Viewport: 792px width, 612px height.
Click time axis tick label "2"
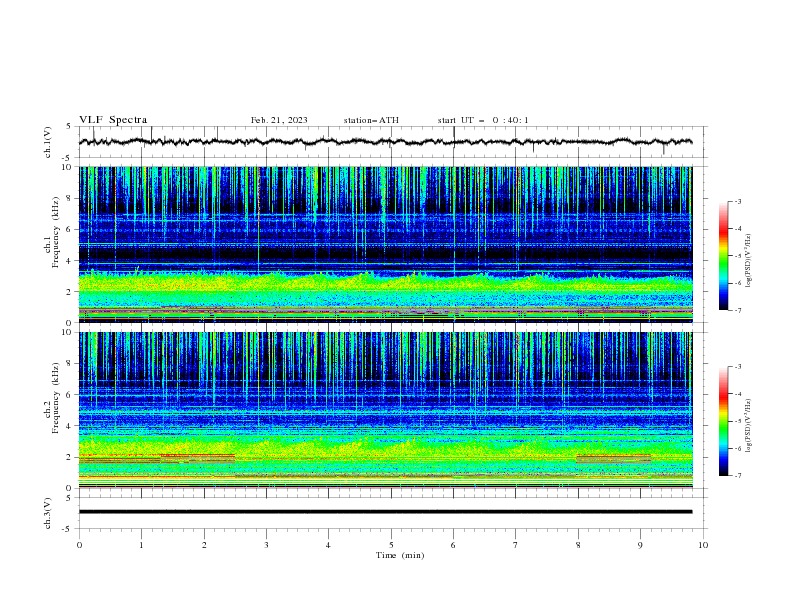click(204, 545)
